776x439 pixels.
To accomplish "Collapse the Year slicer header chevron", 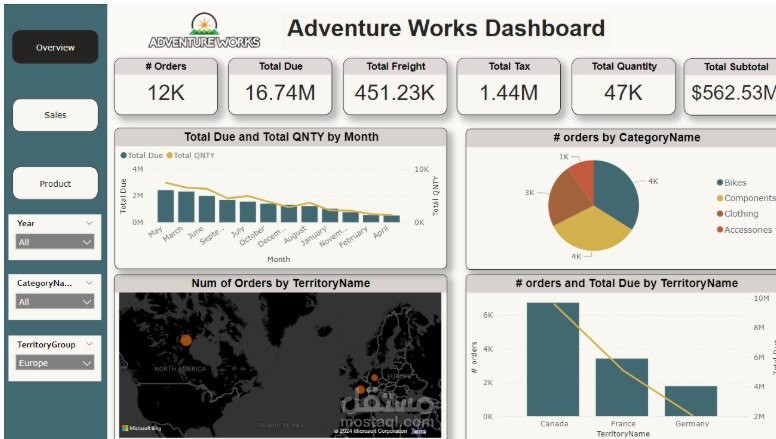I will 89,223.
